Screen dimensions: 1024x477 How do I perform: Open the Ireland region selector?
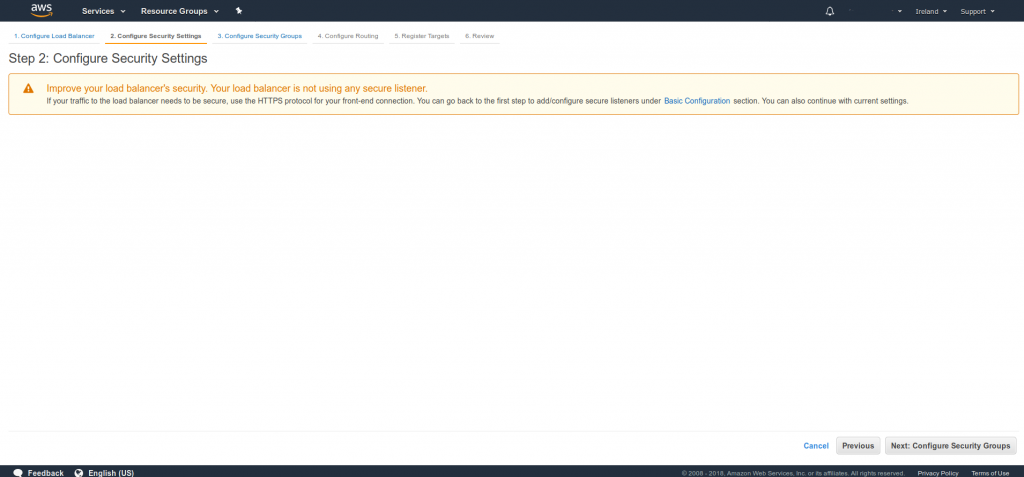[x=930, y=11]
